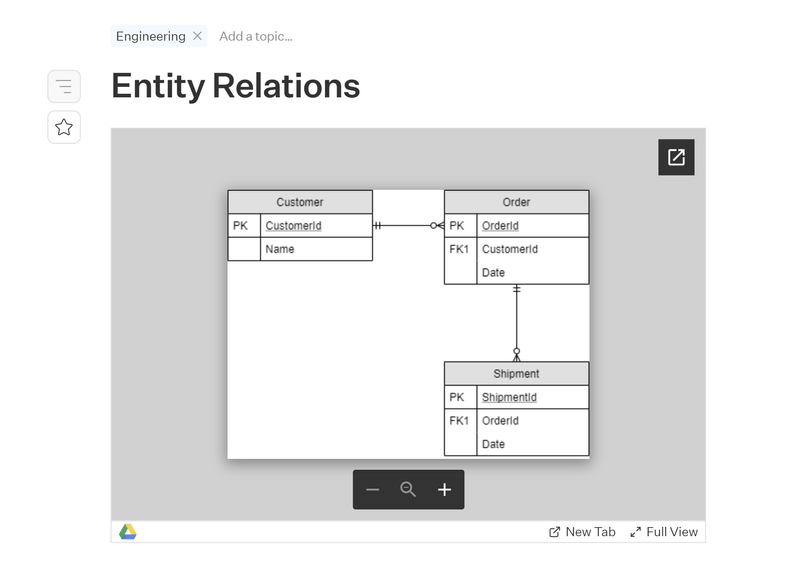
Task: Select the Order table header
Action: (x=516, y=202)
